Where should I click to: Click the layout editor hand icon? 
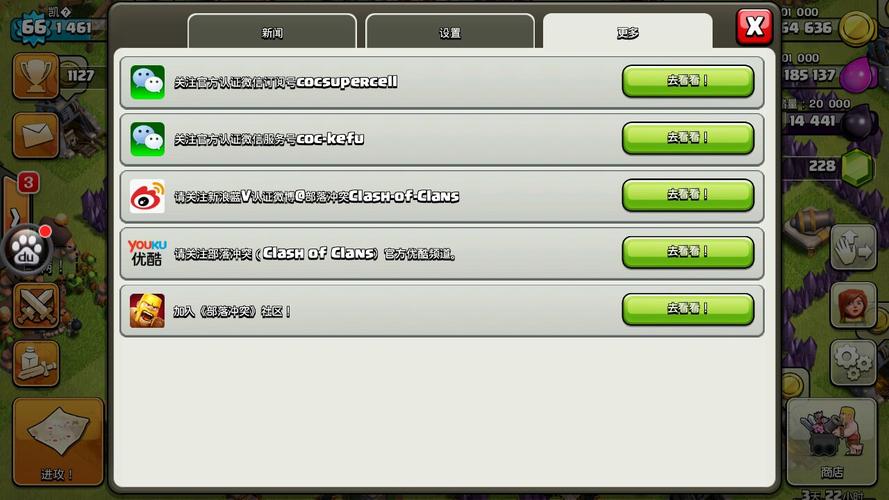click(x=853, y=248)
